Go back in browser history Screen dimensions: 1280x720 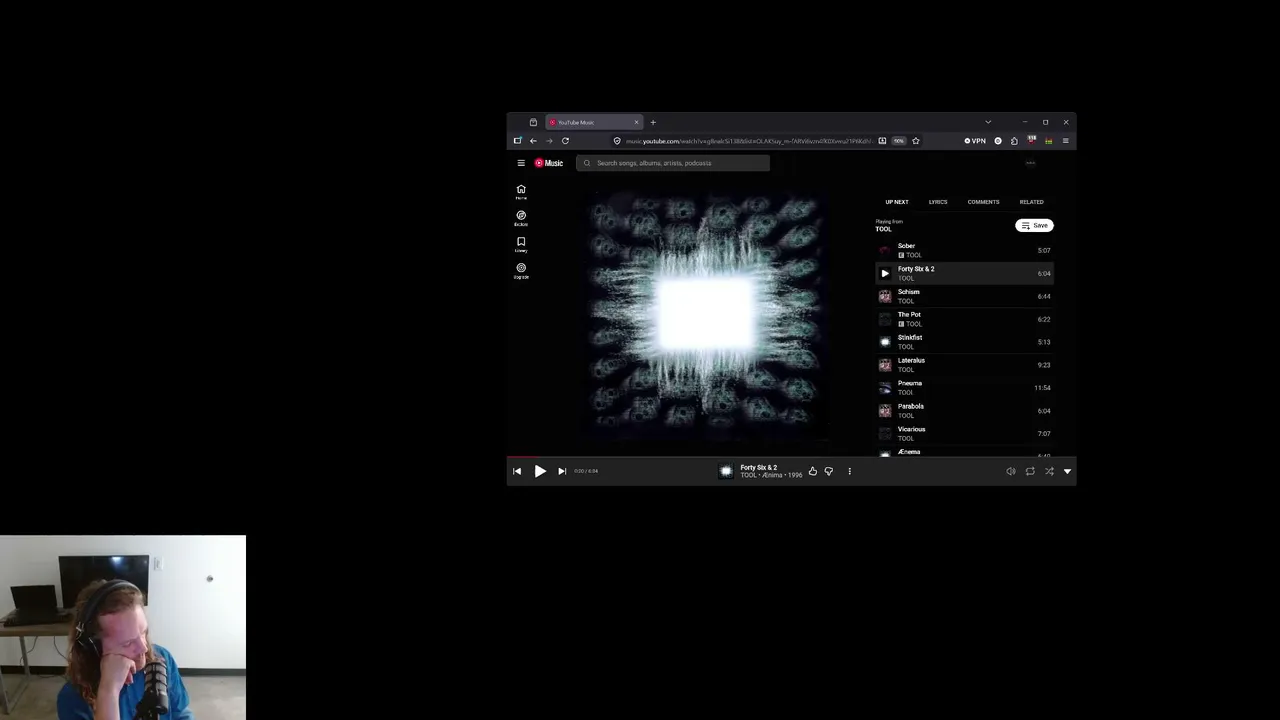[x=533, y=141]
